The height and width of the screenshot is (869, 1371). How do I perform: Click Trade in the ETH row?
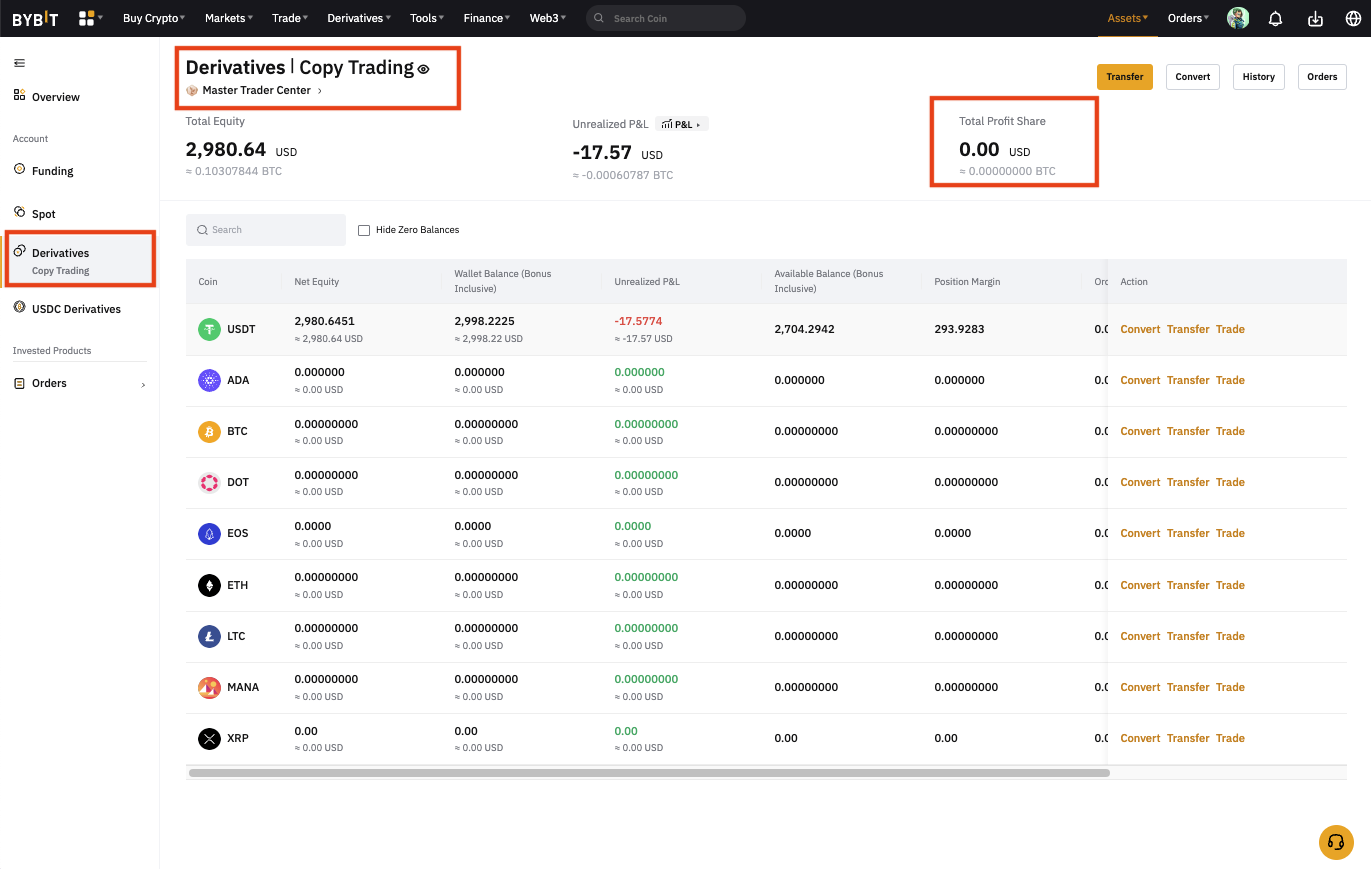1230,585
